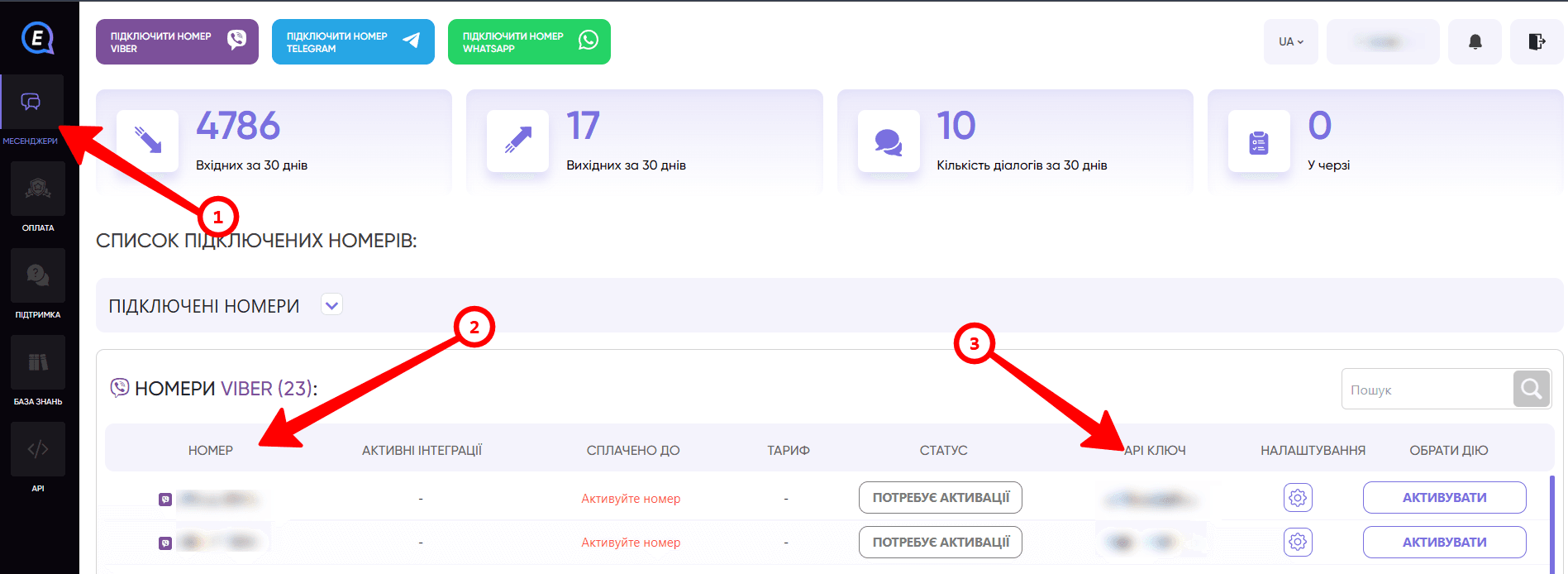Image resolution: width=1568 pixels, height=574 pixels.
Task: Open settings gear for the first Viber number
Action: [1298, 498]
